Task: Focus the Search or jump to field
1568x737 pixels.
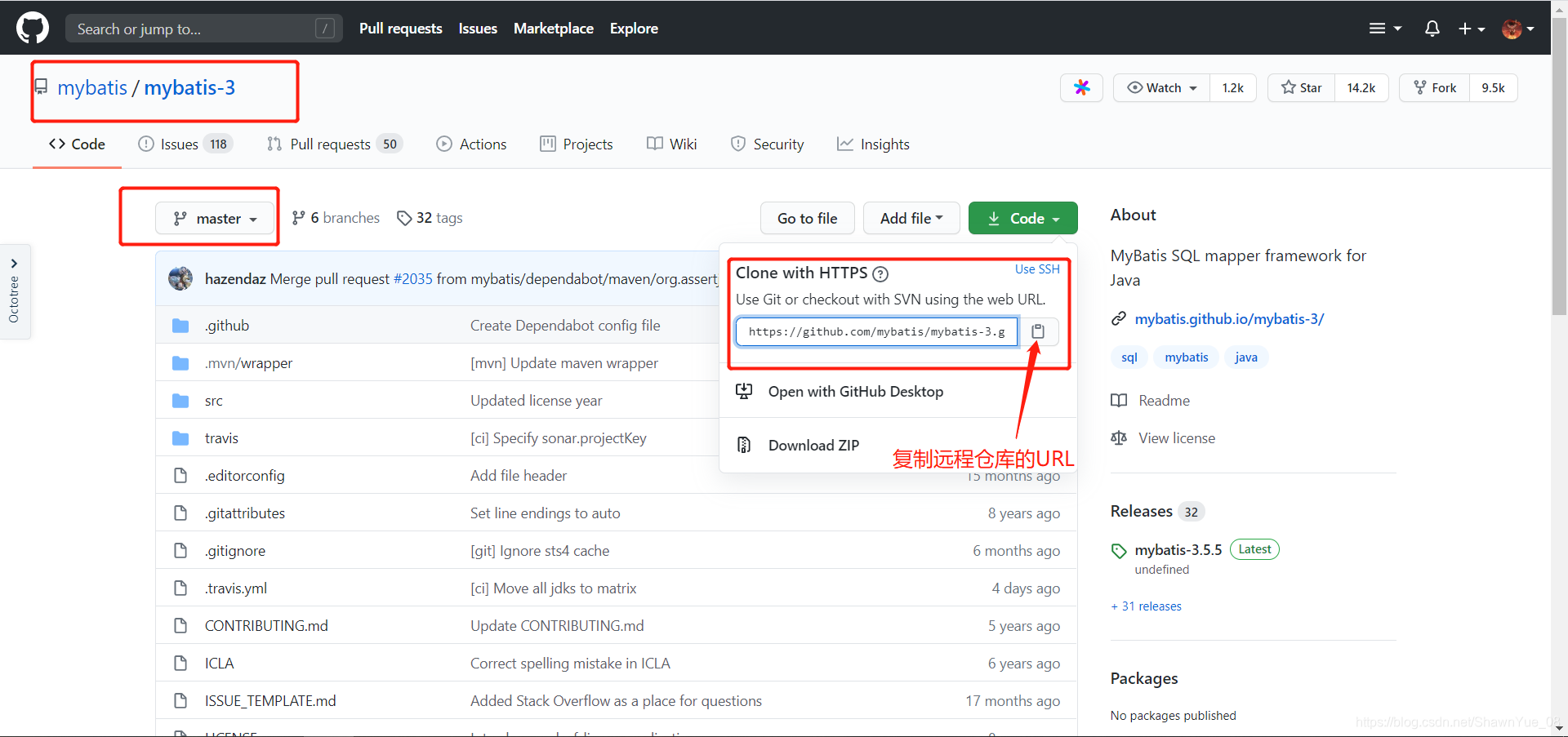Action: 204,29
